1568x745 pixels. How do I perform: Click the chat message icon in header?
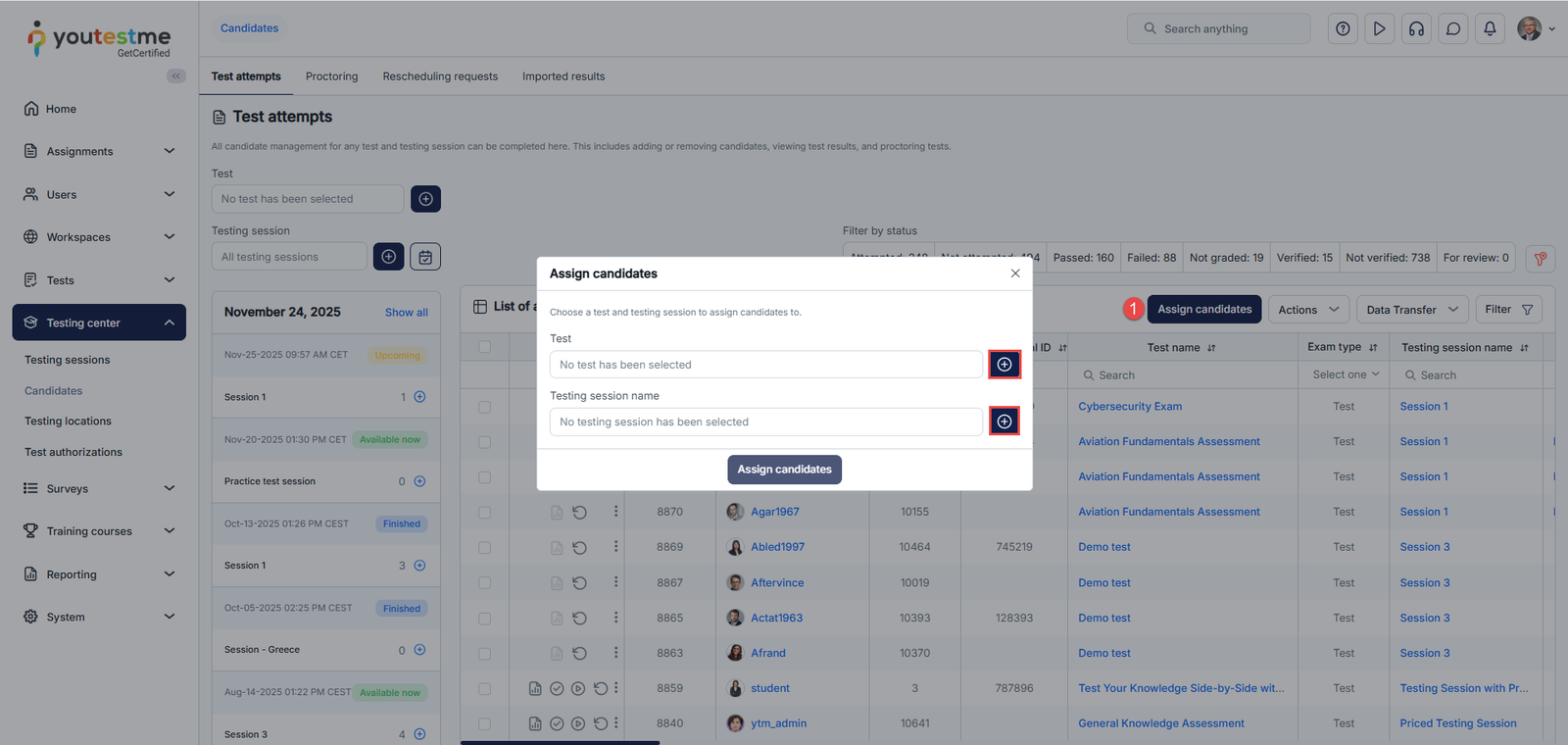click(x=1453, y=28)
